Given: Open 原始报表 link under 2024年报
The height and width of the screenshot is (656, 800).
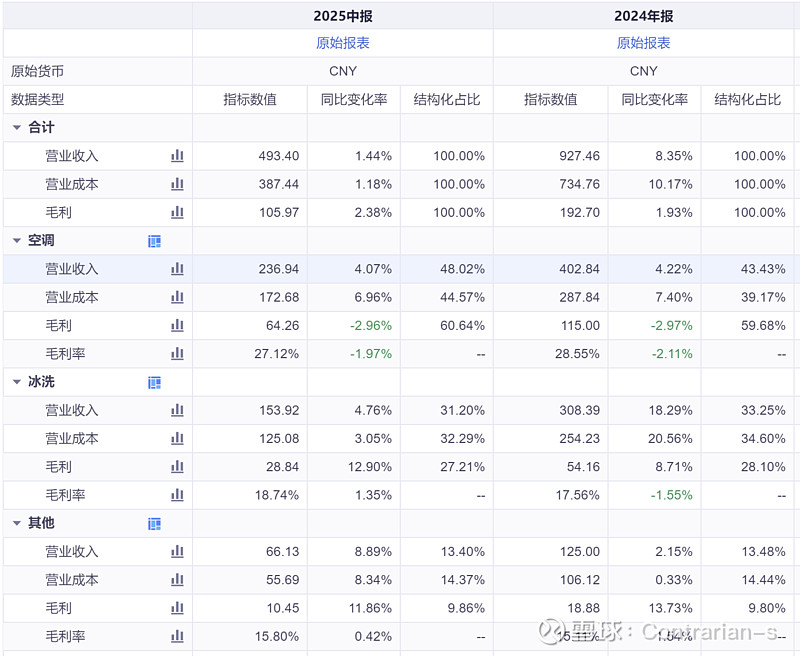Looking at the screenshot, I should click(x=644, y=43).
